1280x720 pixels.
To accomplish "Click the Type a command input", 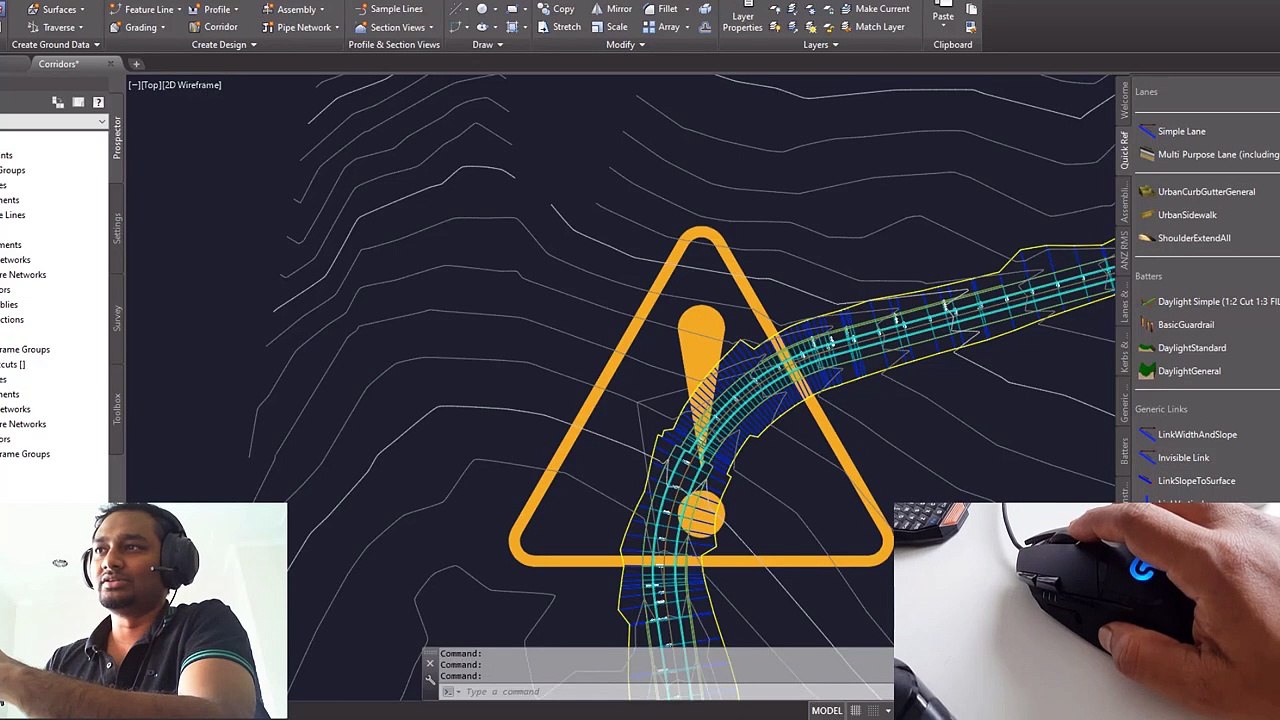I will coord(502,692).
